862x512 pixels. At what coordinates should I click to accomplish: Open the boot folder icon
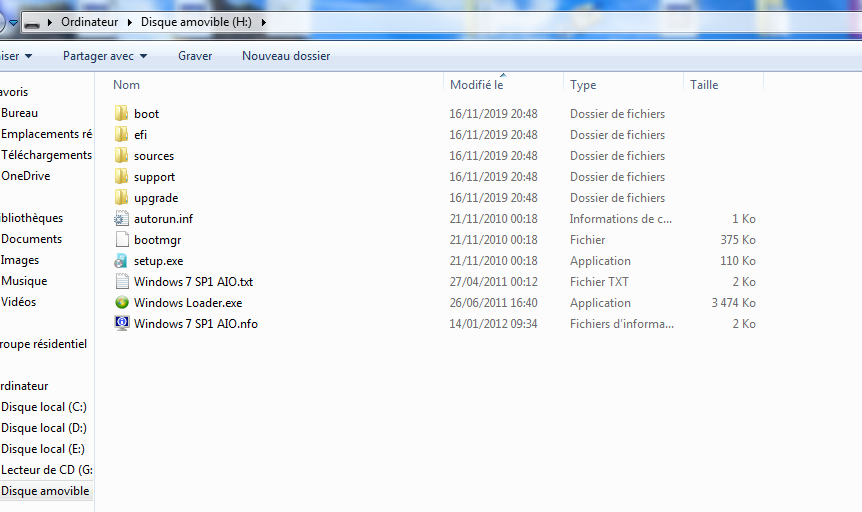[x=122, y=114]
